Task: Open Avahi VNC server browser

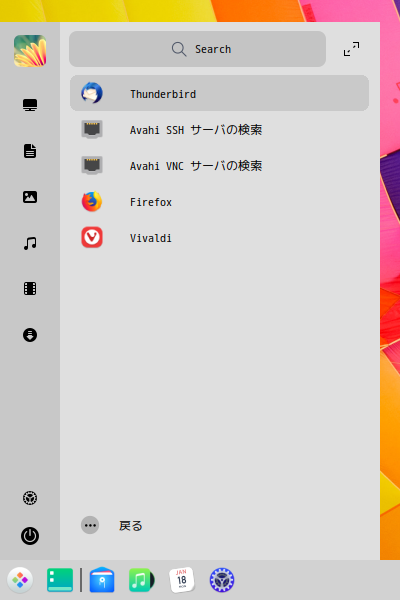Action: click(219, 166)
